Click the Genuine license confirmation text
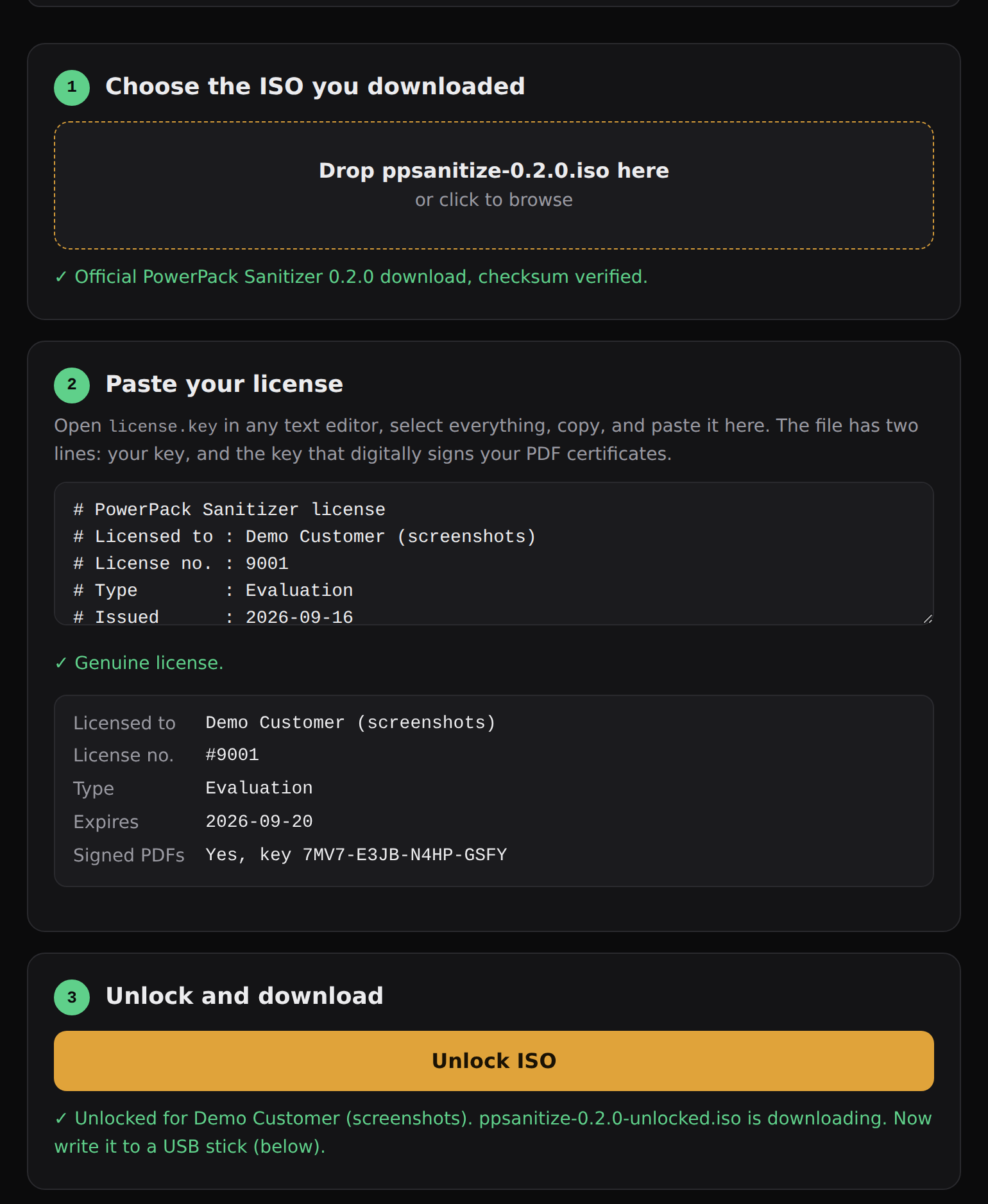 click(139, 663)
